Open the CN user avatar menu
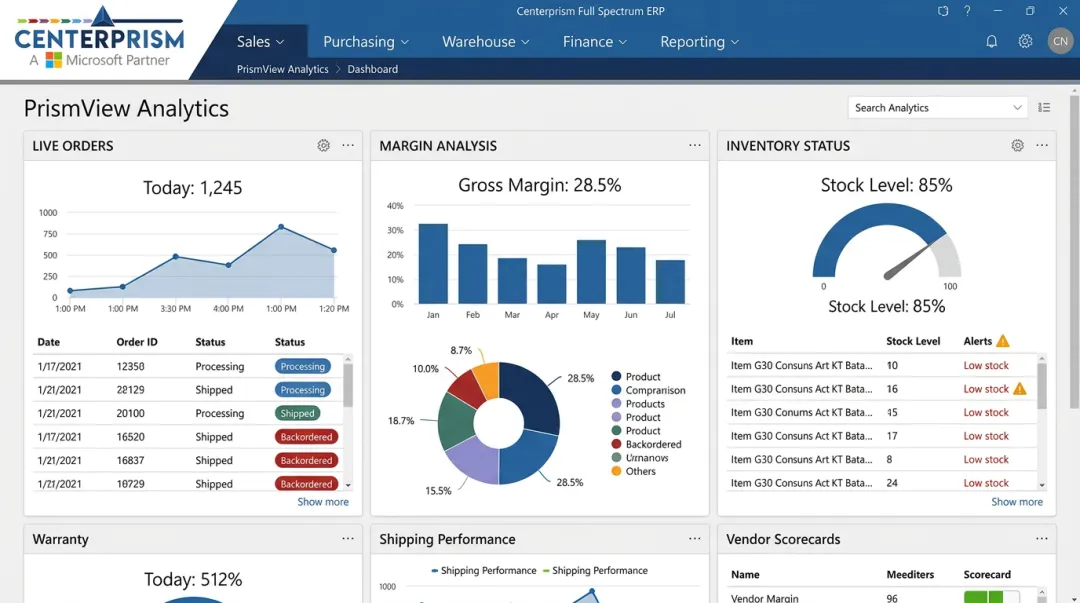Screen dimensions: 1080x603 [1060, 41]
